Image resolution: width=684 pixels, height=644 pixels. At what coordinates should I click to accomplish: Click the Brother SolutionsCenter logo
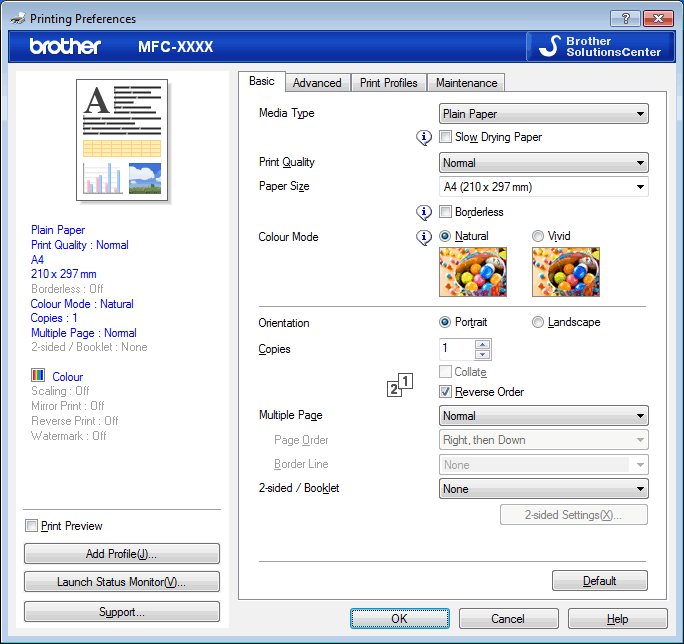click(x=600, y=46)
